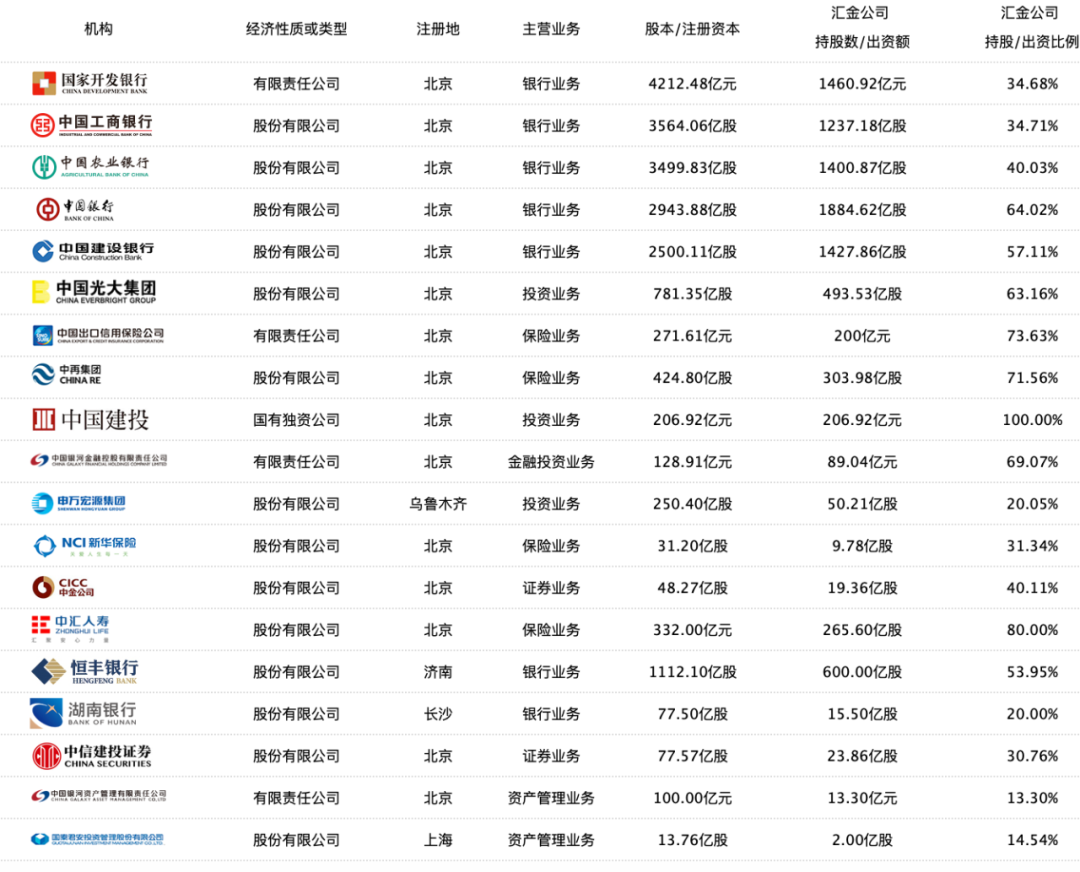Select the 100.00% ratio cell
Image resolution: width=1080 pixels, height=872 pixels.
point(1032,420)
